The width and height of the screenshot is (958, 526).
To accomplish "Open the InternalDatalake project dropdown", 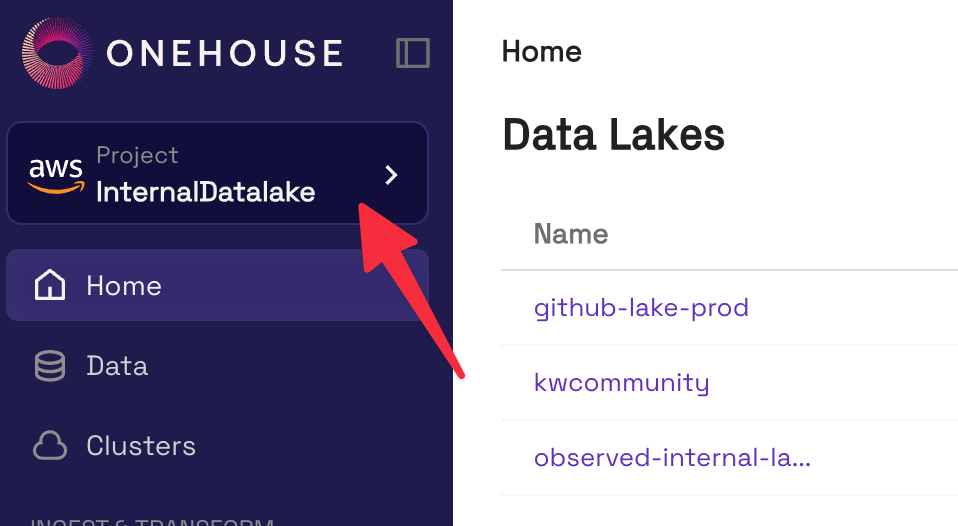I will (x=205, y=191).
